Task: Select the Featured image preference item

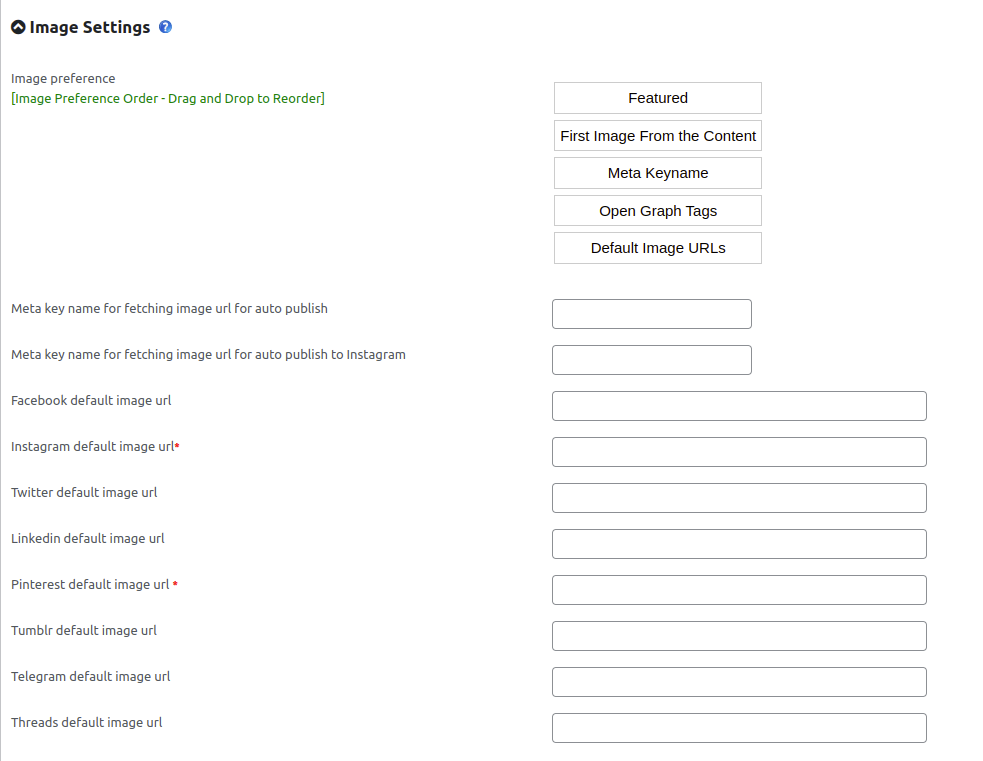Action: [657, 98]
